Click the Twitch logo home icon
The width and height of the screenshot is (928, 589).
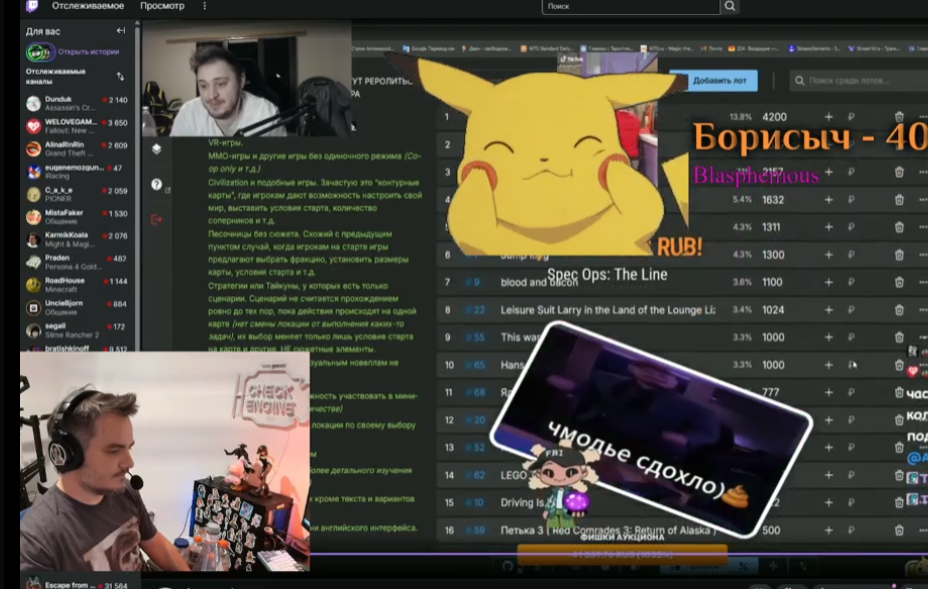point(32,6)
